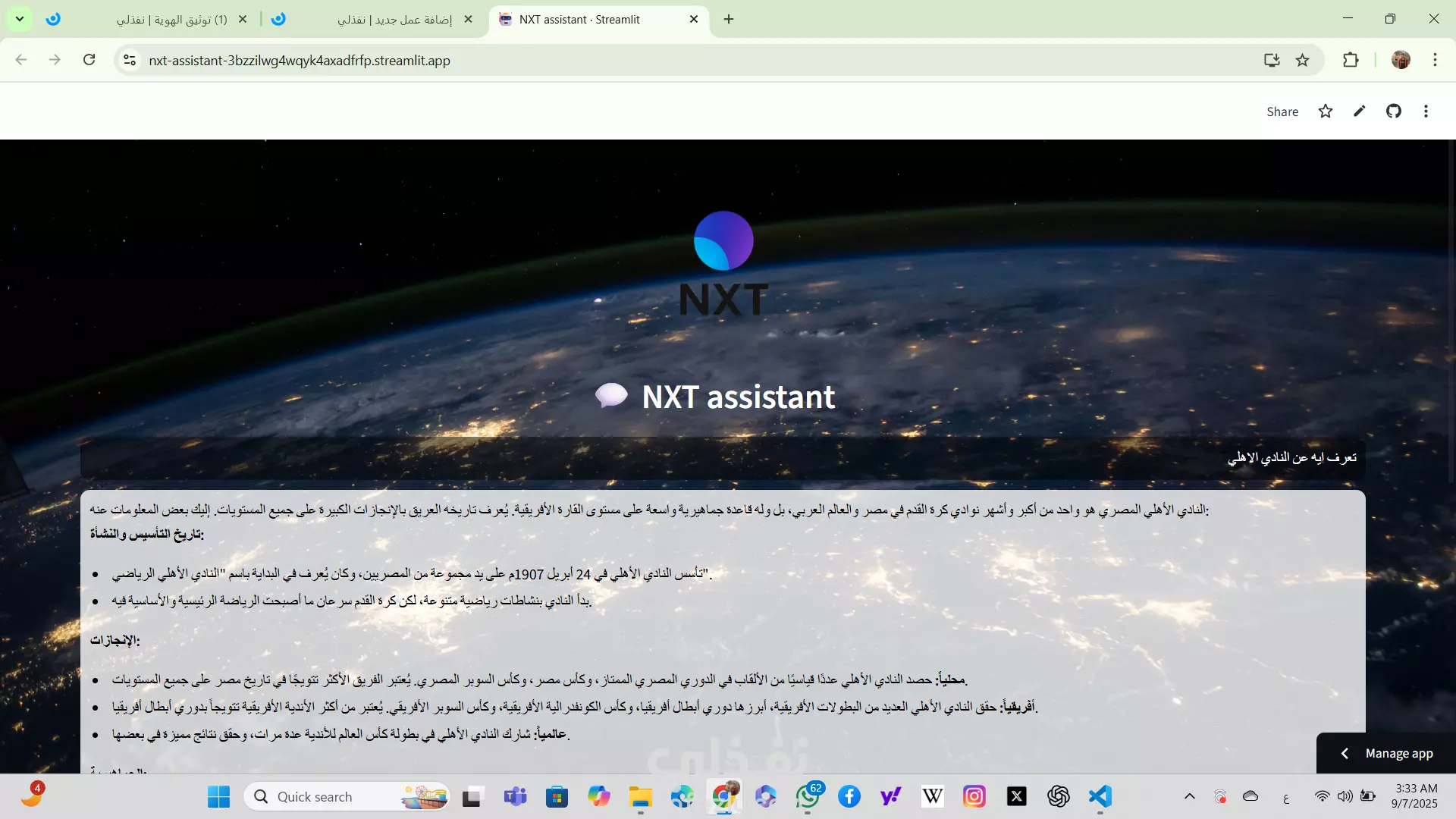Favorite the app with the Streamlit star icon
Screen dimensions: 1456x819
[1326, 111]
